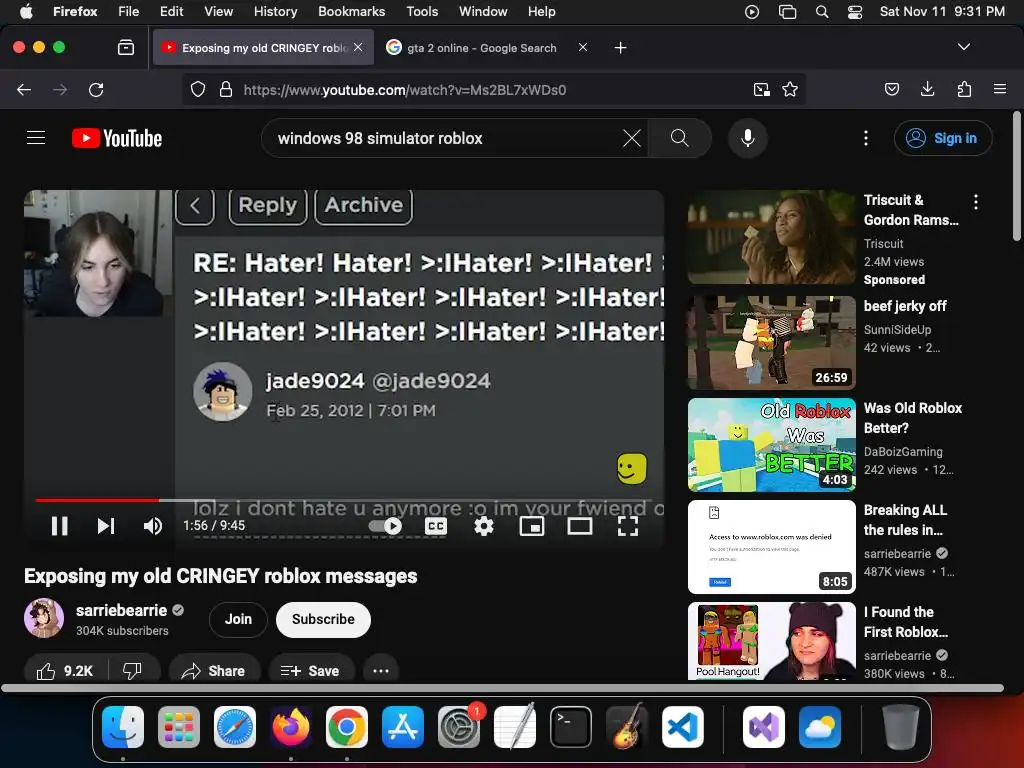Viewport: 1024px width, 768px height.
Task: Open the Firefox downloads panel
Action: pos(927,89)
